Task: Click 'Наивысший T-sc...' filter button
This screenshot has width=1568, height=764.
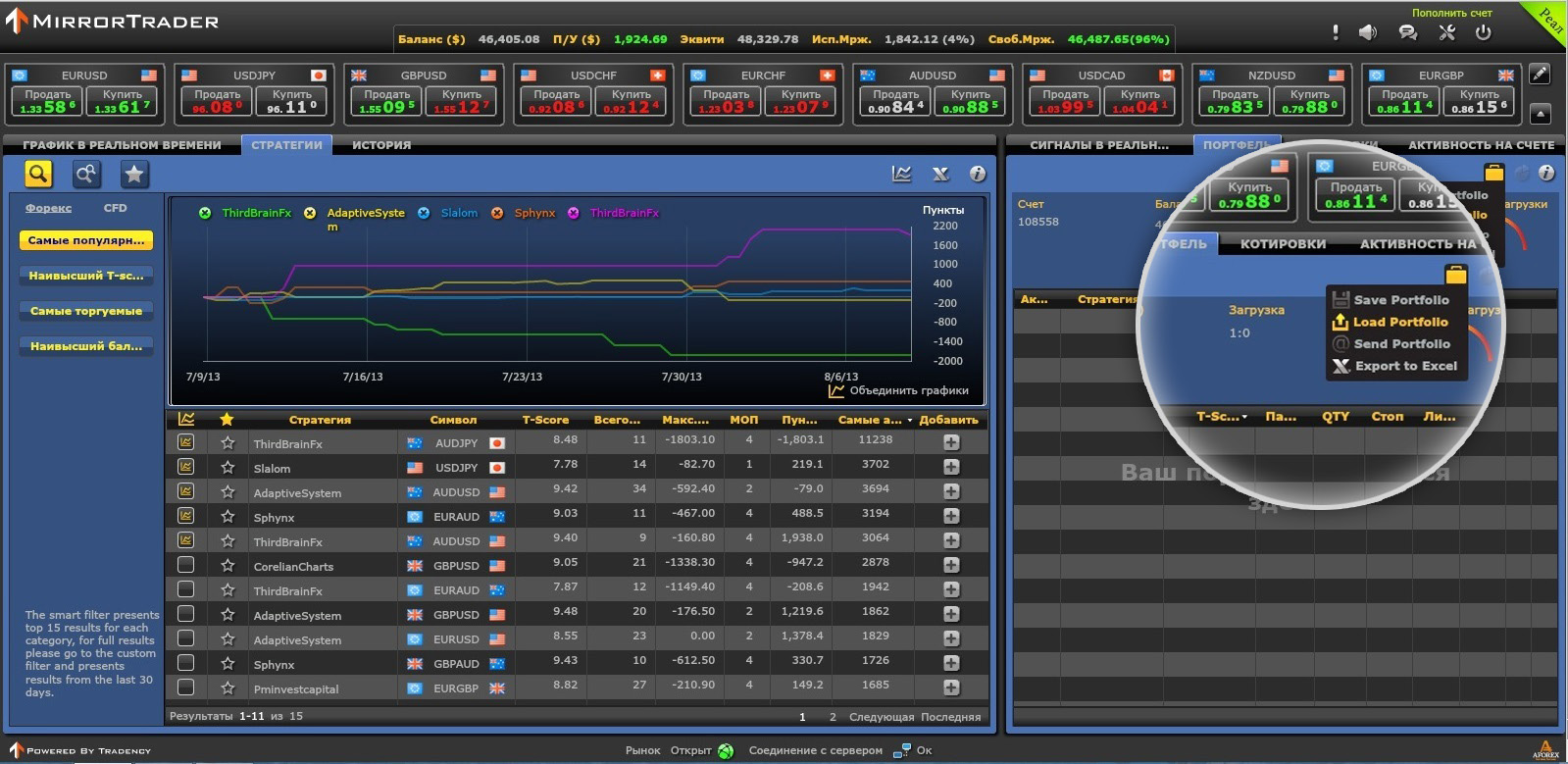Action: 86,276
